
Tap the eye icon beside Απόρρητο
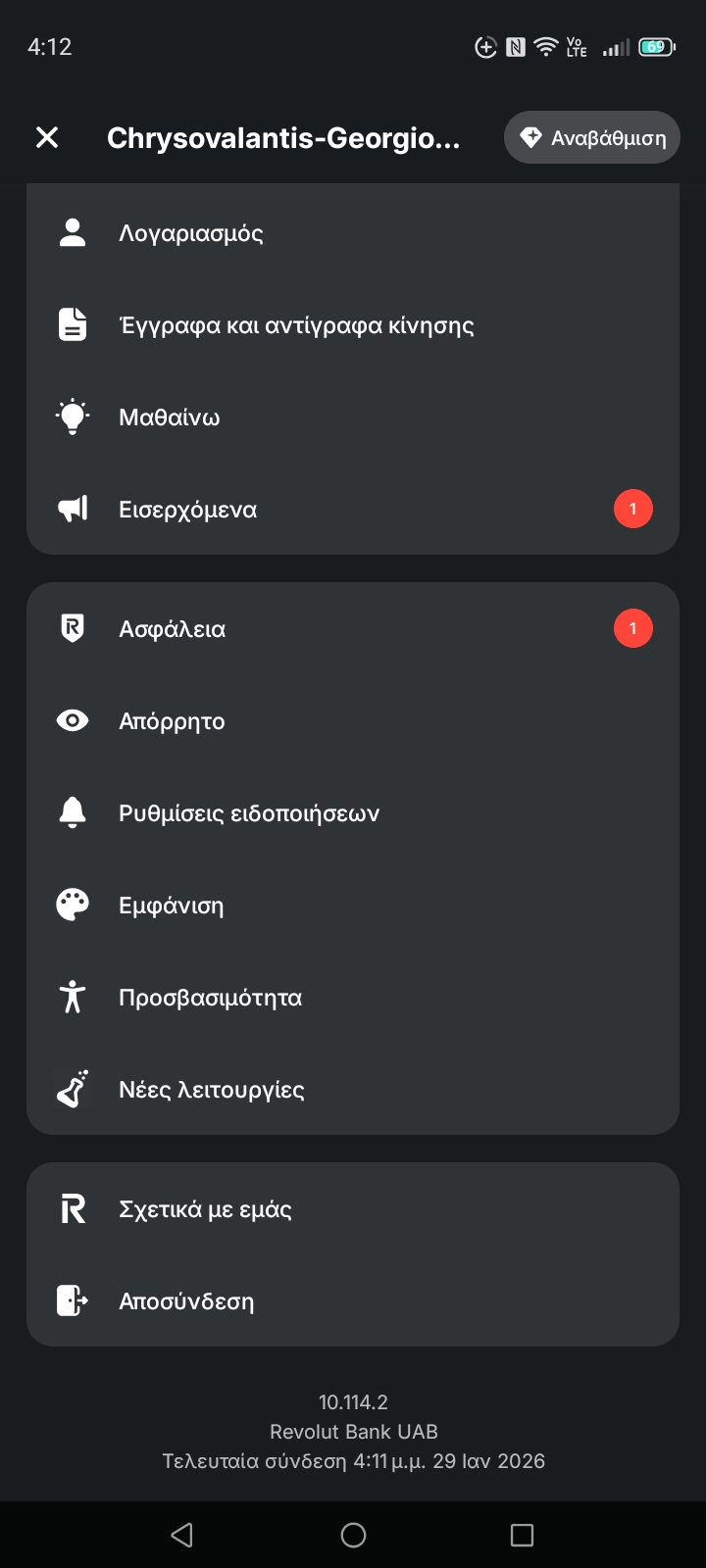click(x=73, y=721)
